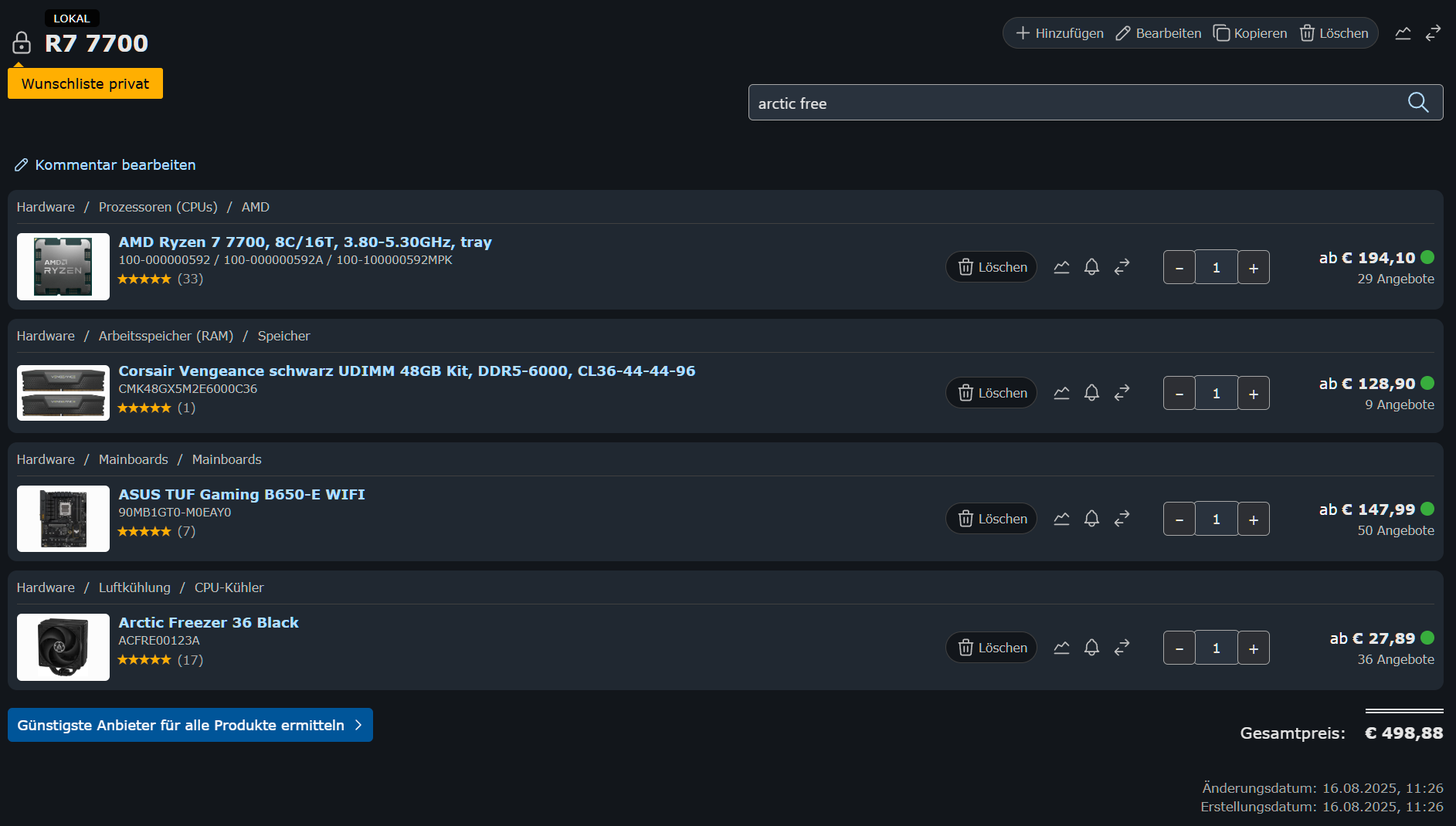Open AMD breadcrumb category

[x=256, y=207]
